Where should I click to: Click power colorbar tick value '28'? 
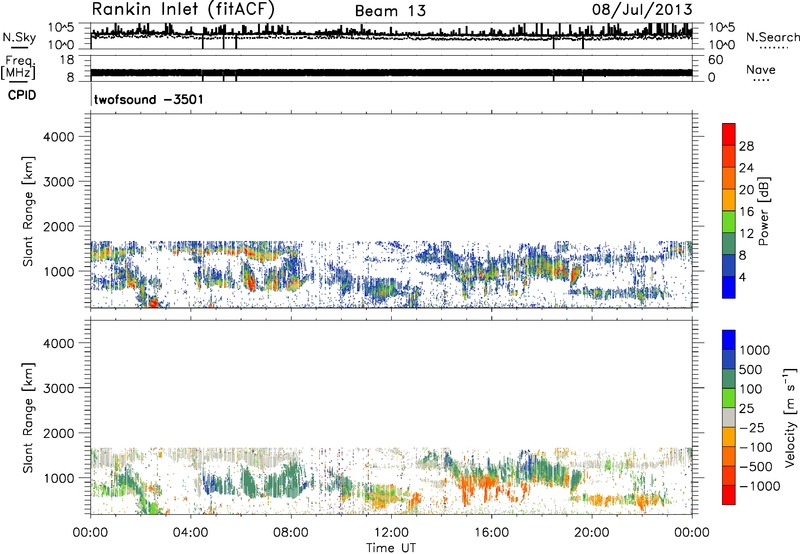tap(746, 146)
